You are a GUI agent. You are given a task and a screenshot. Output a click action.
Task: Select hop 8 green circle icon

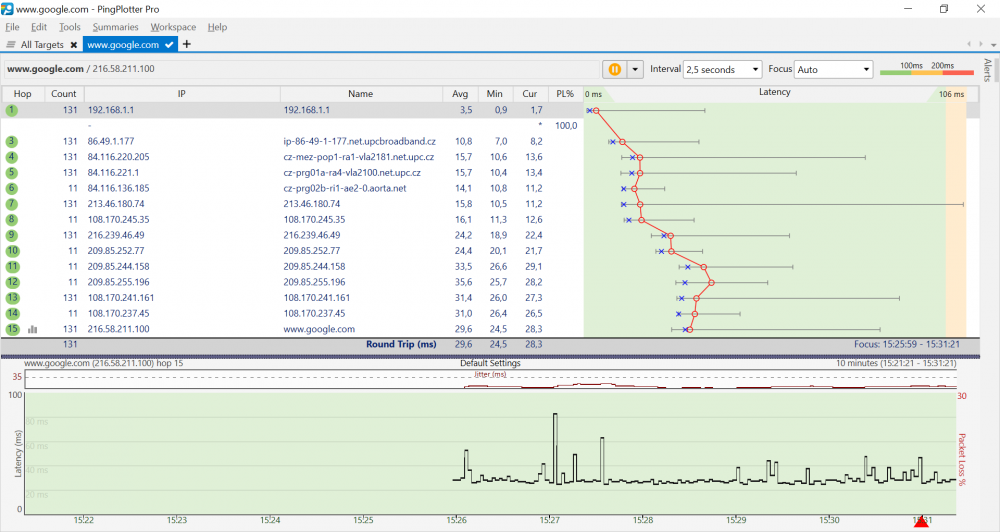[x=11, y=219]
